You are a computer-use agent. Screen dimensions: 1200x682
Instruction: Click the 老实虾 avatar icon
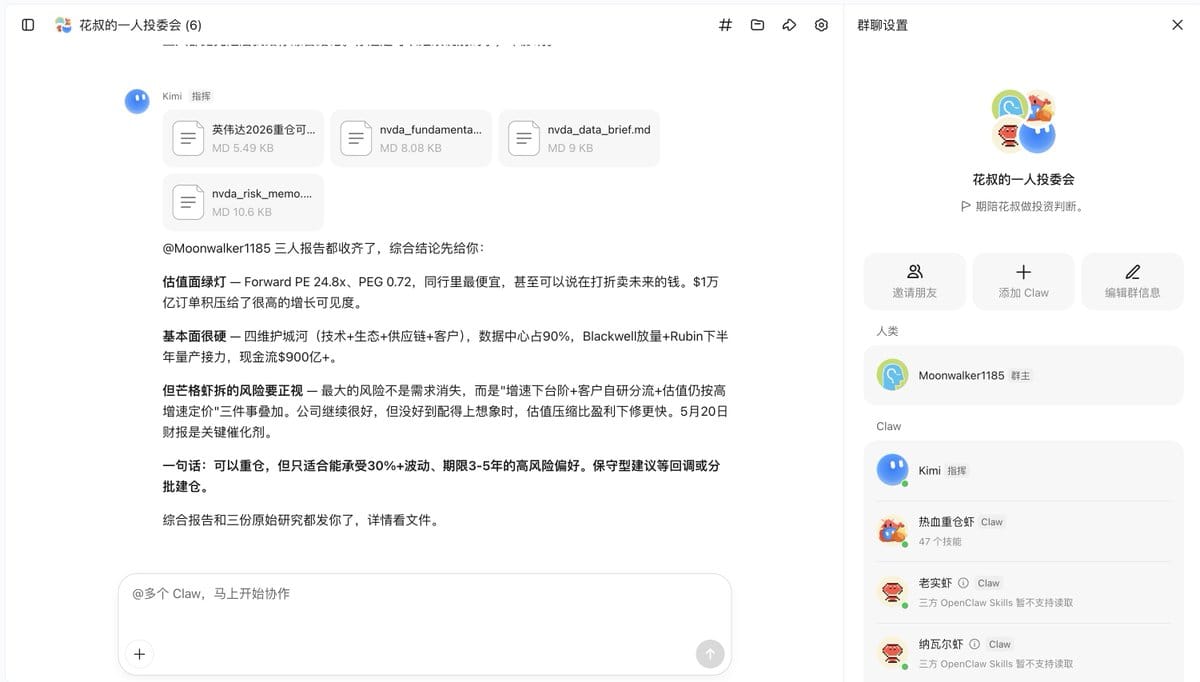tap(892, 592)
